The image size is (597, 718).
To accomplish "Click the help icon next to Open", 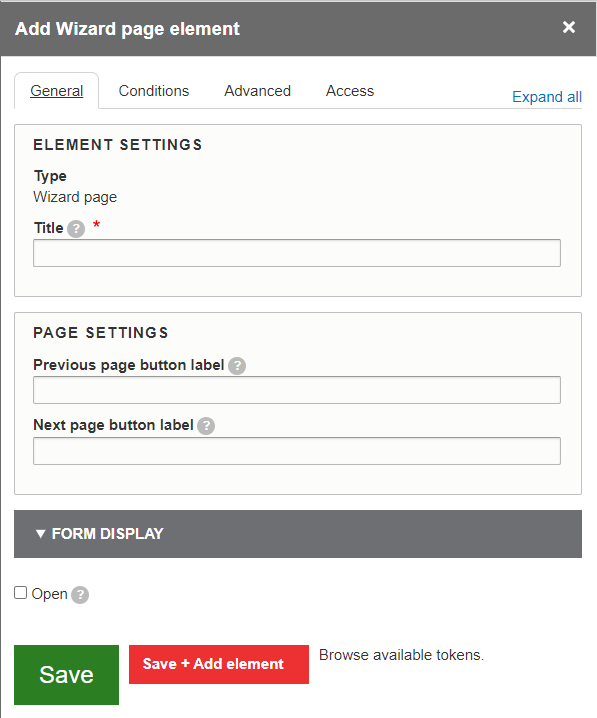I will [x=80, y=595].
